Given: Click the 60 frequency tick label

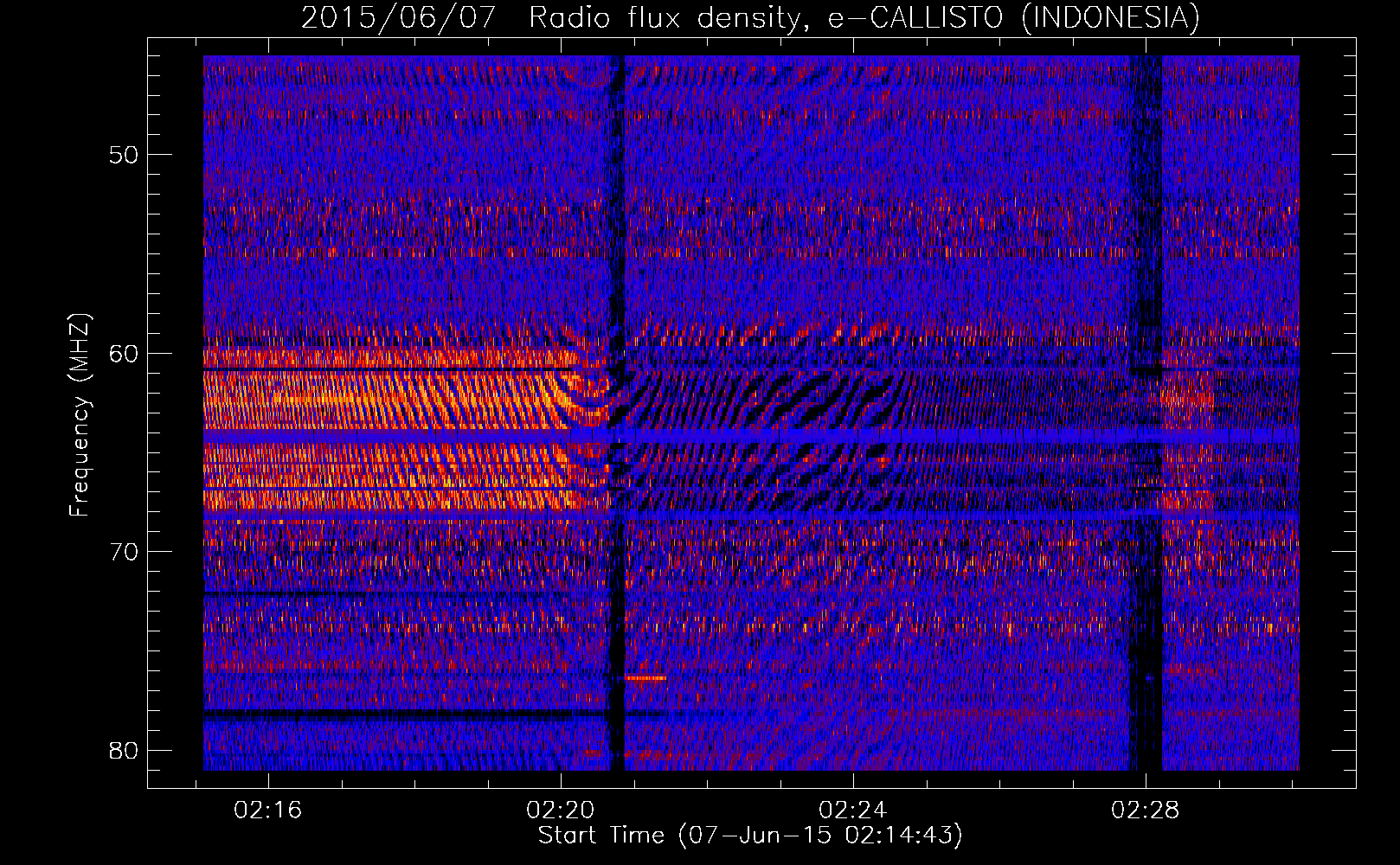Looking at the screenshot, I should pos(124,353).
